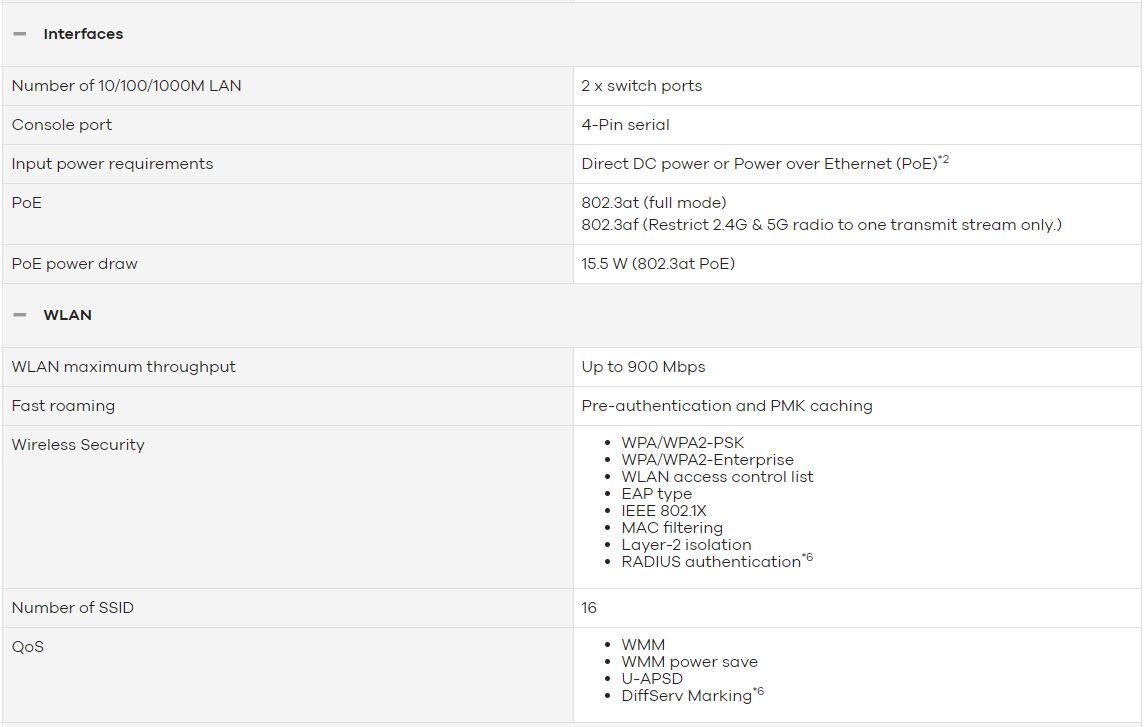
Task: Select the Console port row label
Action: (62, 125)
